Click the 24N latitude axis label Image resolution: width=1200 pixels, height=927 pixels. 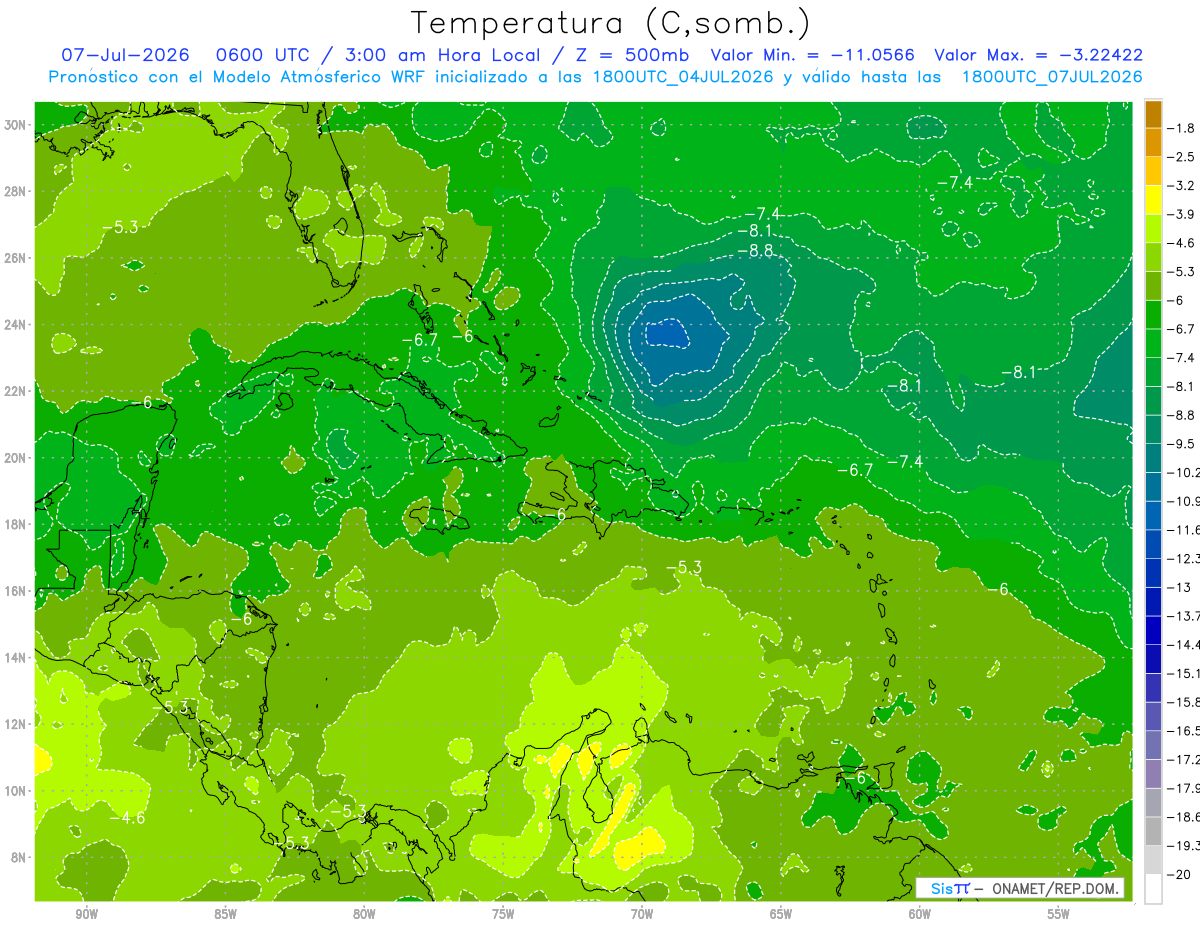coord(15,325)
